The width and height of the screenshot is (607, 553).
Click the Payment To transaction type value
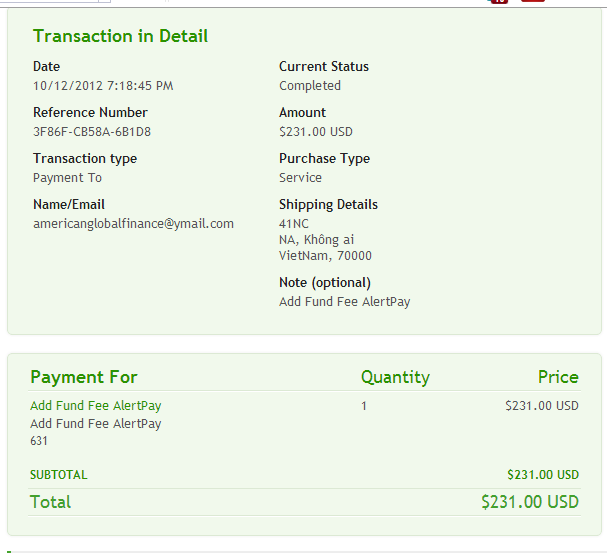pyautogui.click(x=67, y=178)
